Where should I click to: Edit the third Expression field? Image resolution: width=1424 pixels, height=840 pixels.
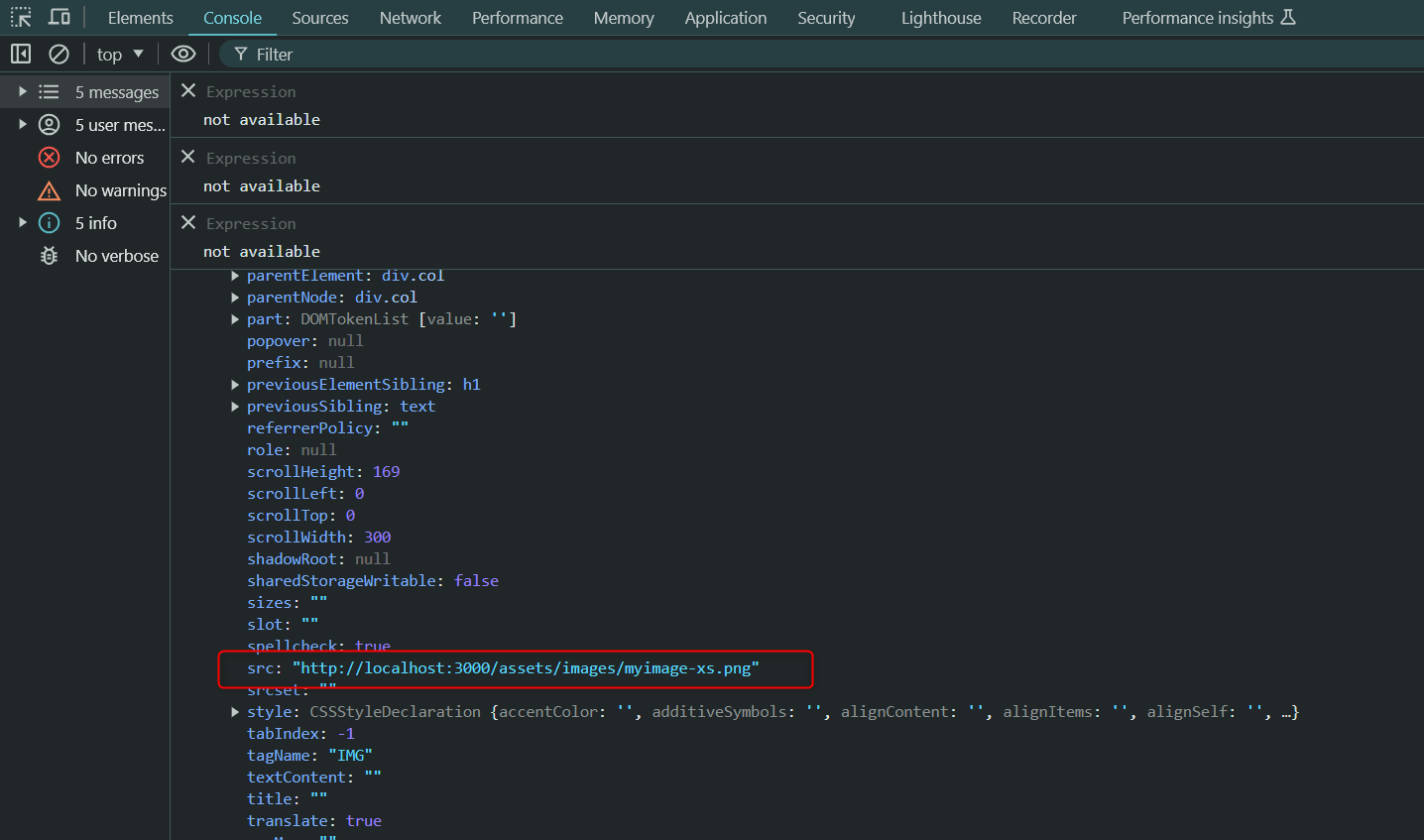[251, 223]
